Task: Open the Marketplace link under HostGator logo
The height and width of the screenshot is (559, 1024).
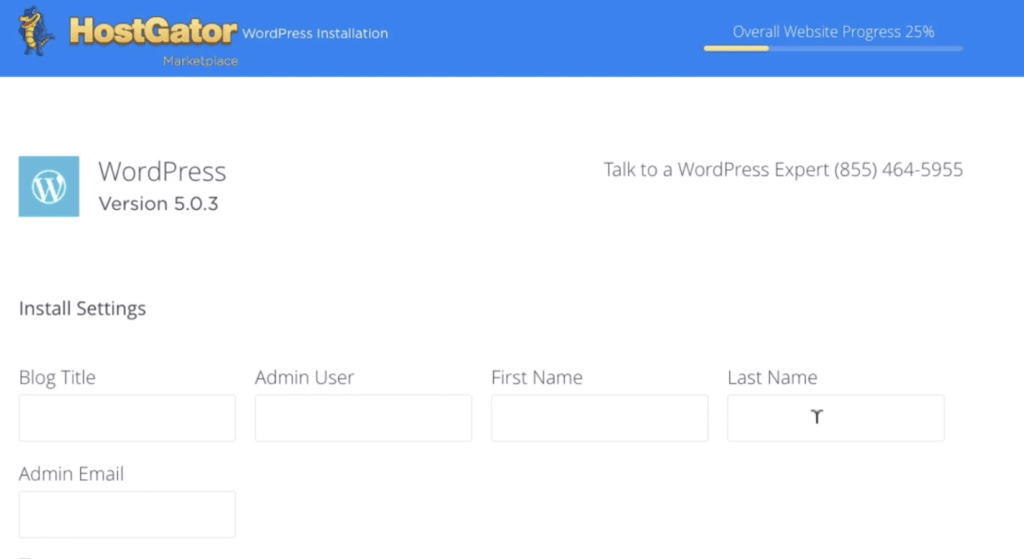Action: pyautogui.click(x=200, y=61)
